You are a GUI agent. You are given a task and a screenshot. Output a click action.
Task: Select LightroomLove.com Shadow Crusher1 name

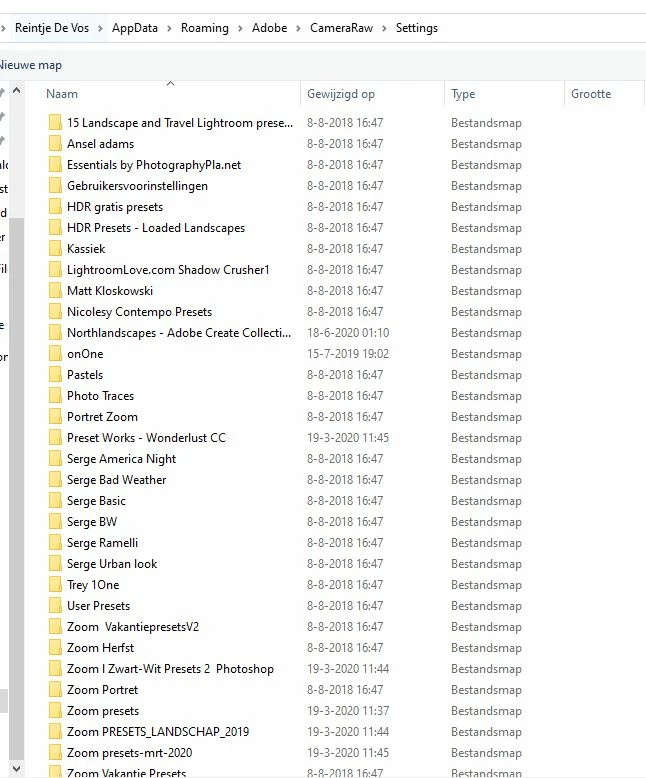tap(168, 269)
